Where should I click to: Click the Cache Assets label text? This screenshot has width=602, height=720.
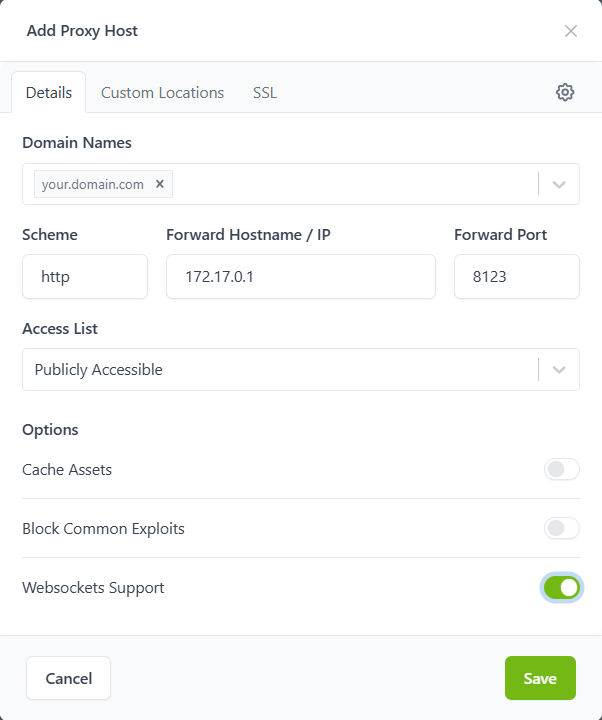[67, 470]
